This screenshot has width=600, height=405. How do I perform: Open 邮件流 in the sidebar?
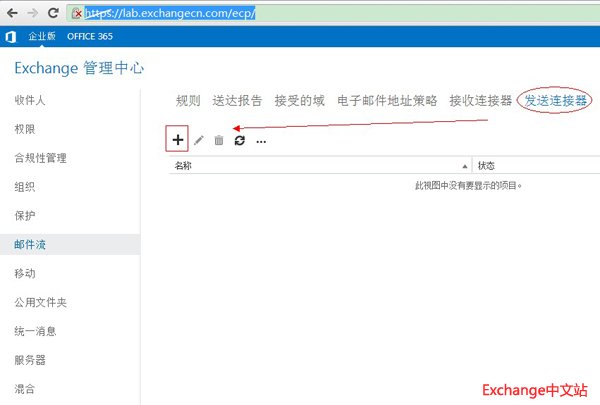(30, 245)
